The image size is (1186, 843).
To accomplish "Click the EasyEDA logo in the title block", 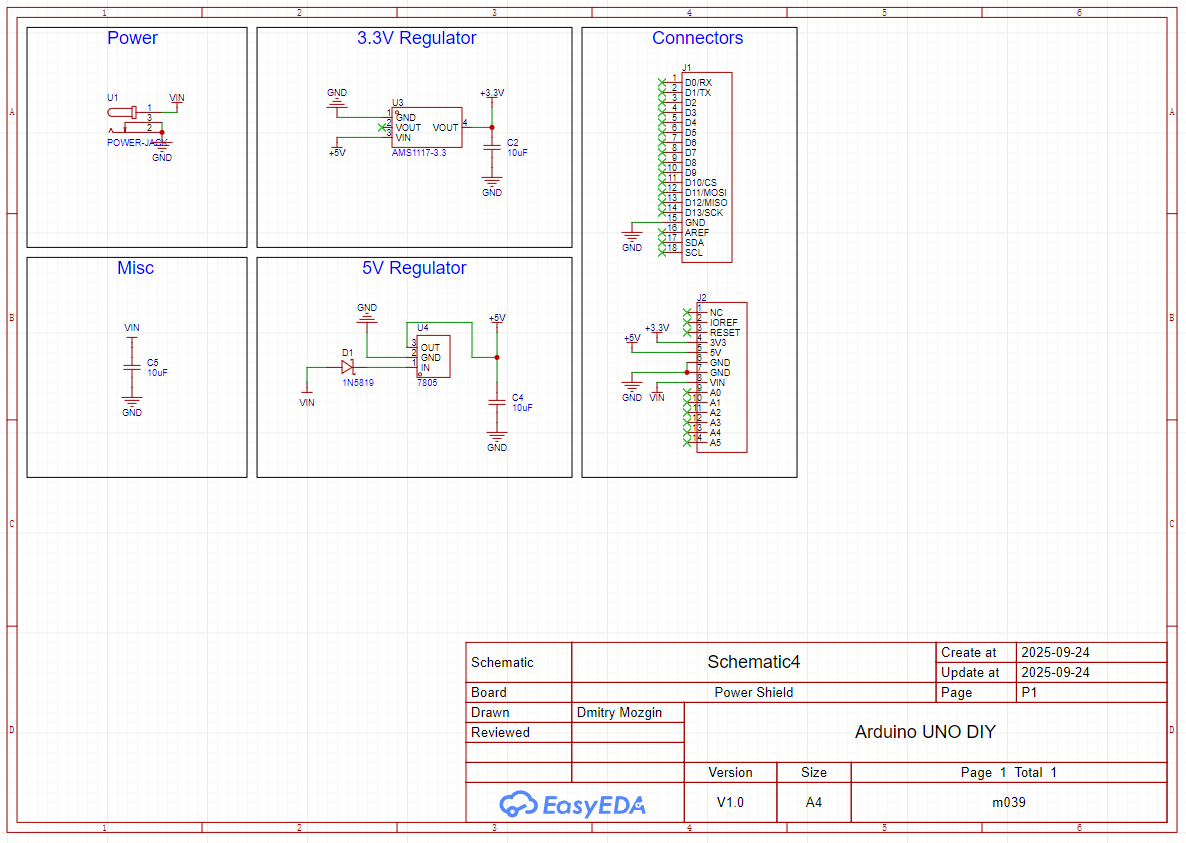I will click(573, 803).
